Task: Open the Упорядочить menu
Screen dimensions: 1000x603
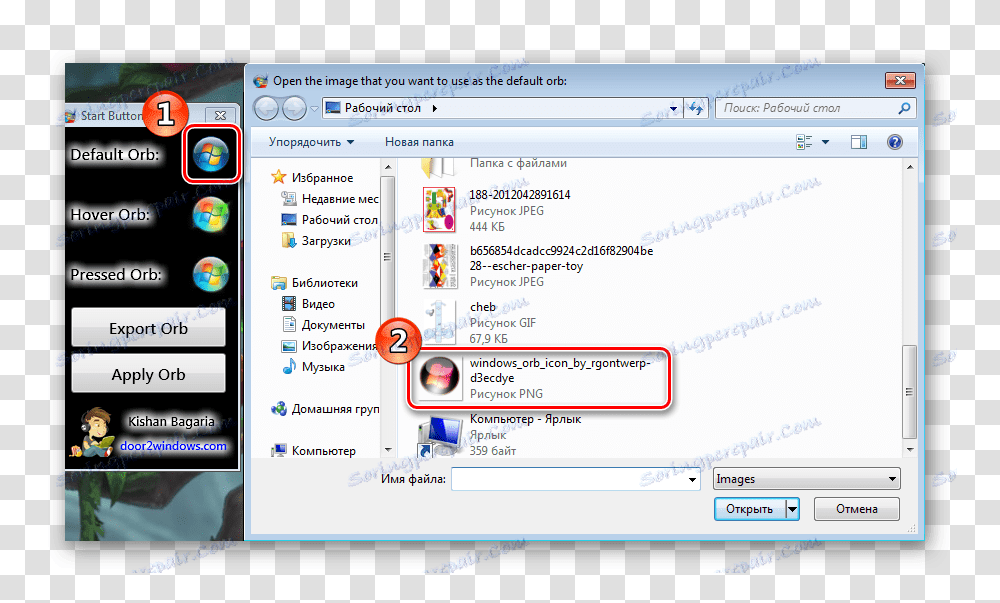Action: (311, 142)
